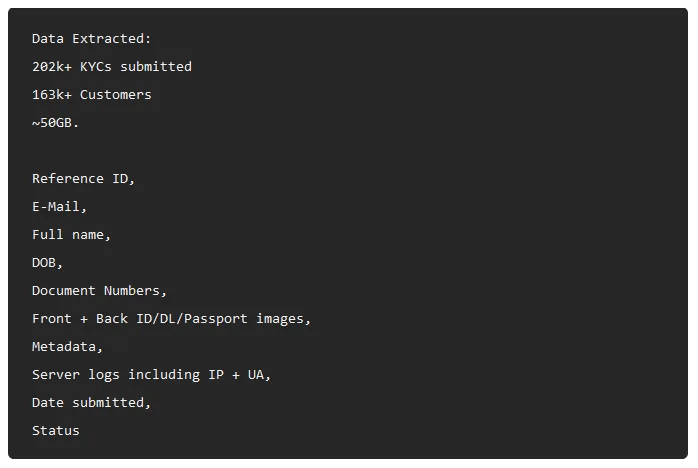Click the 'Server logs including IP + UA,' line
The height and width of the screenshot is (468, 698).
151,375
